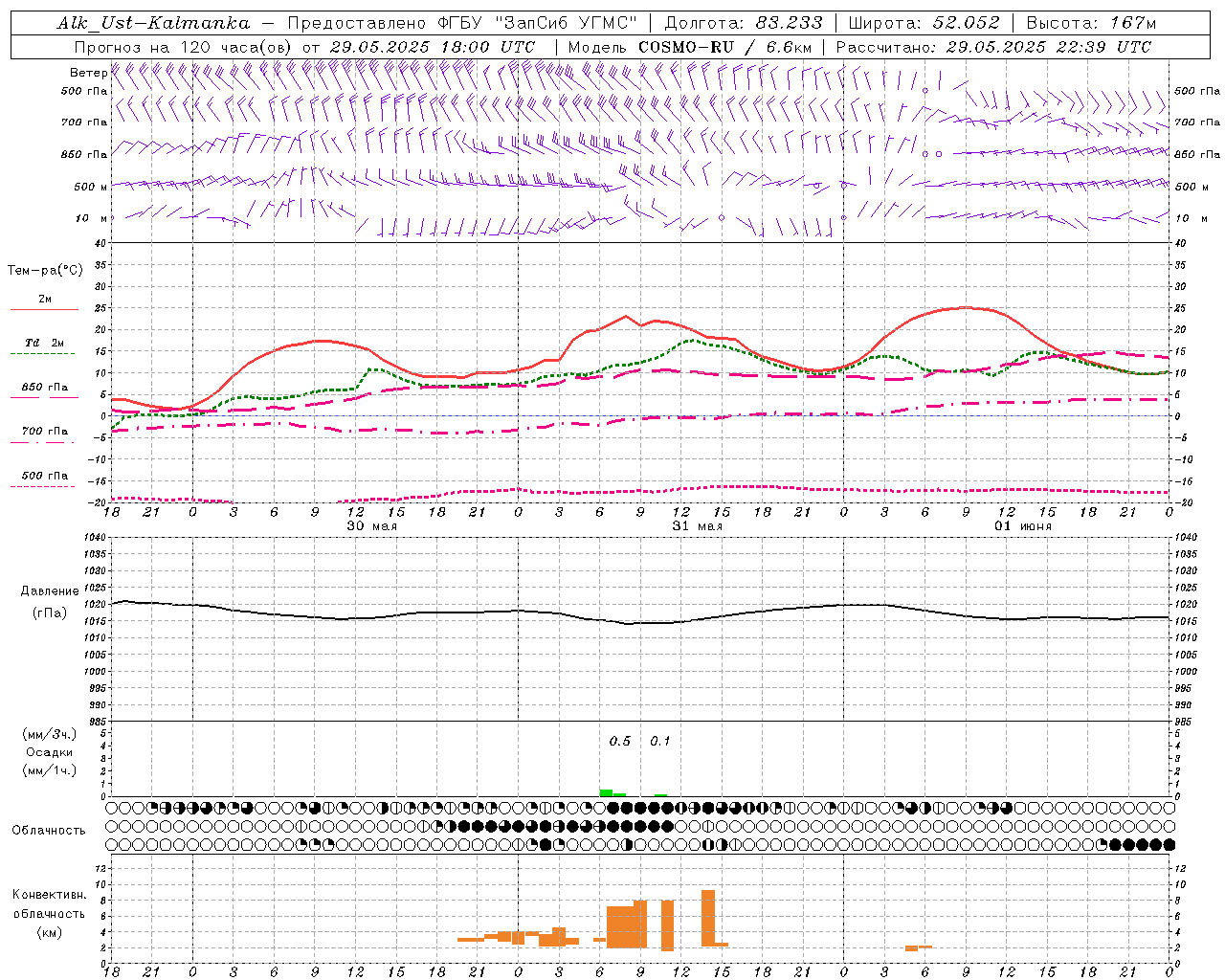Click the 'Модель COSMO-RU / 6.6км' model label
This screenshot has height=980, width=1225.
click(690, 47)
